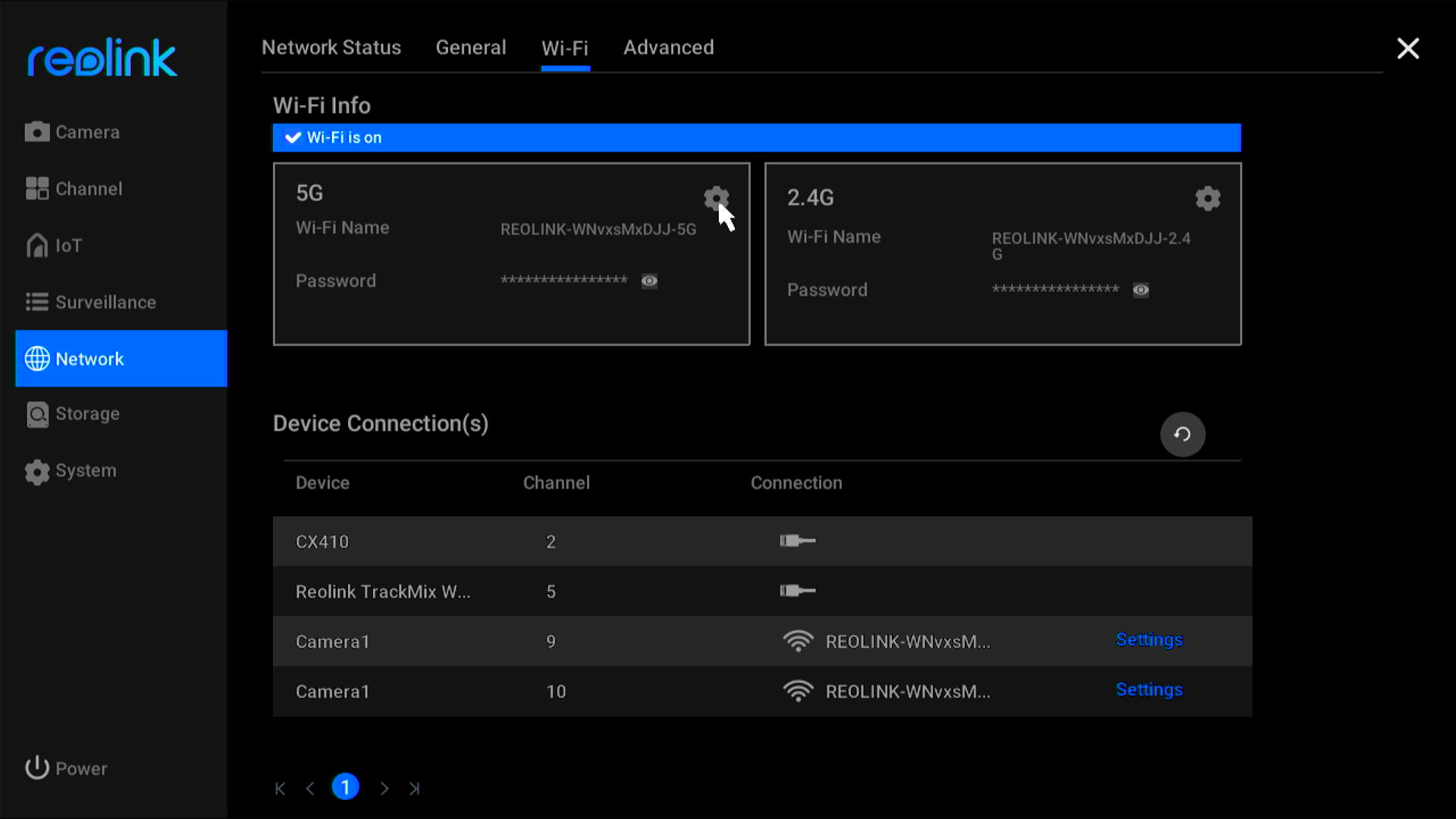Click the Wi-Fi signal icon for channel 10
The height and width of the screenshot is (819, 1456).
[x=798, y=692]
